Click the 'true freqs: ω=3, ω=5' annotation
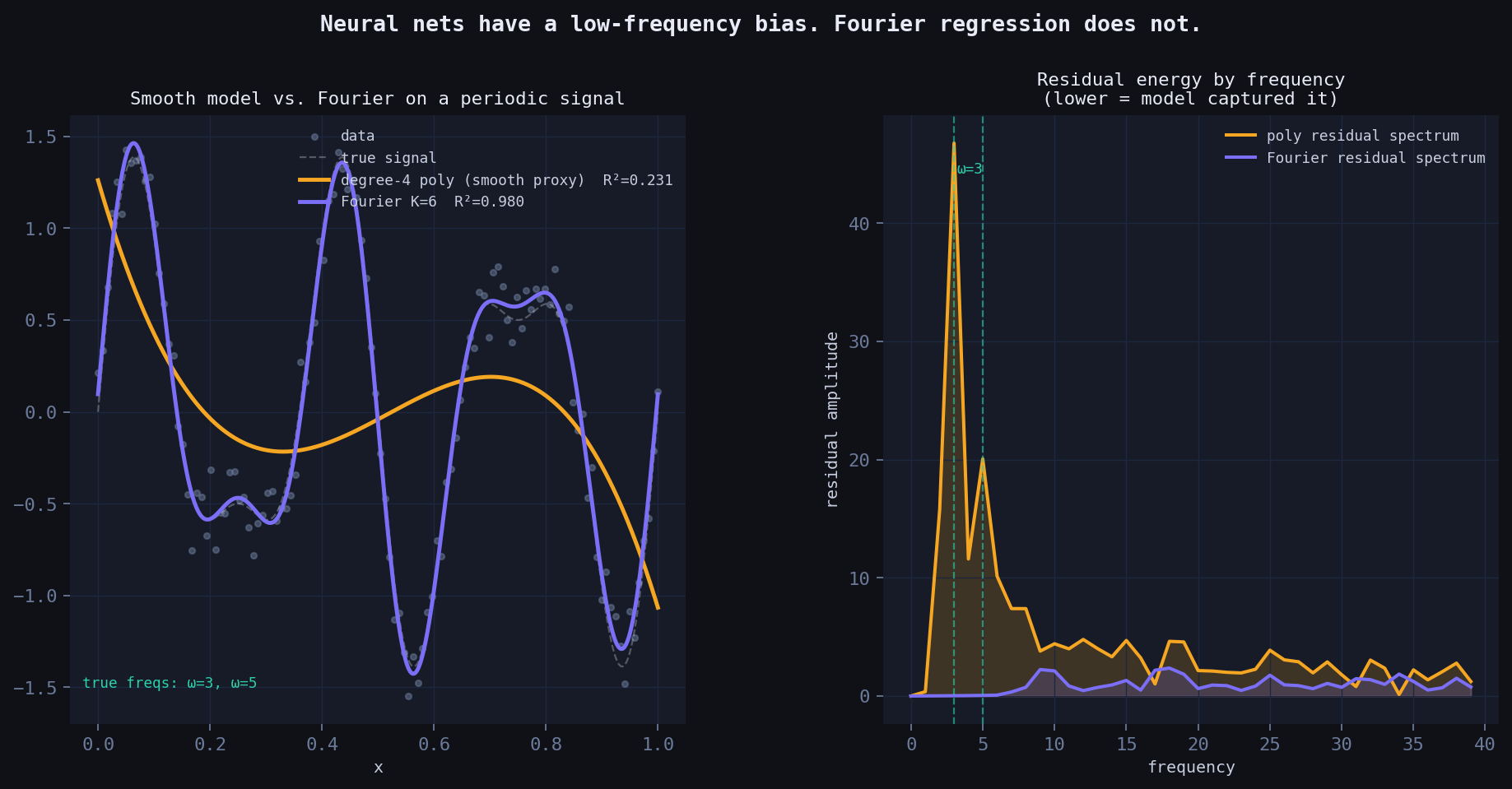This screenshot has width=1512, height=789. click(170, 683)
